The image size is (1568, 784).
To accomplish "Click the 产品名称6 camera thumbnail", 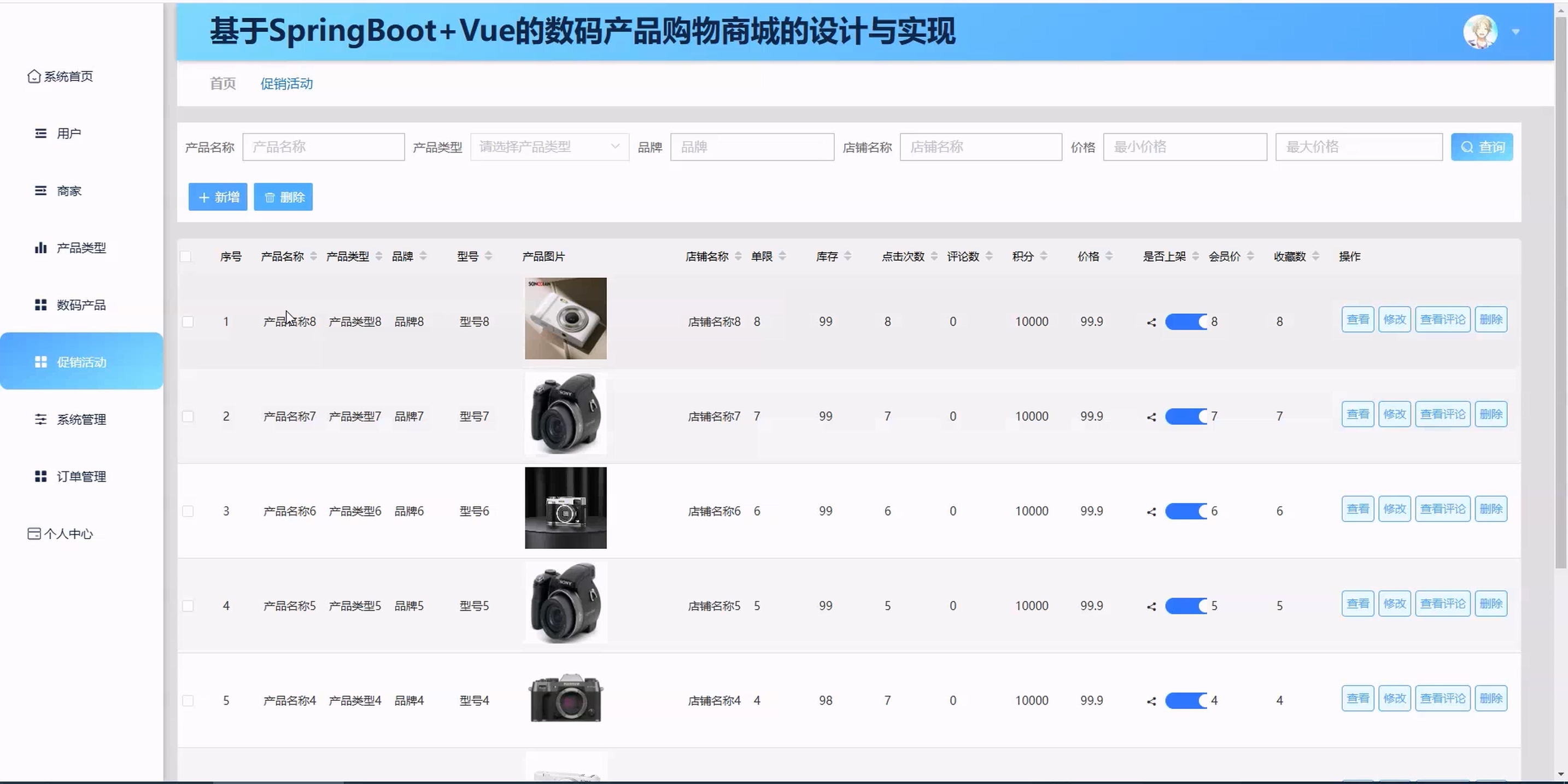I will click(x=565, y=508).
